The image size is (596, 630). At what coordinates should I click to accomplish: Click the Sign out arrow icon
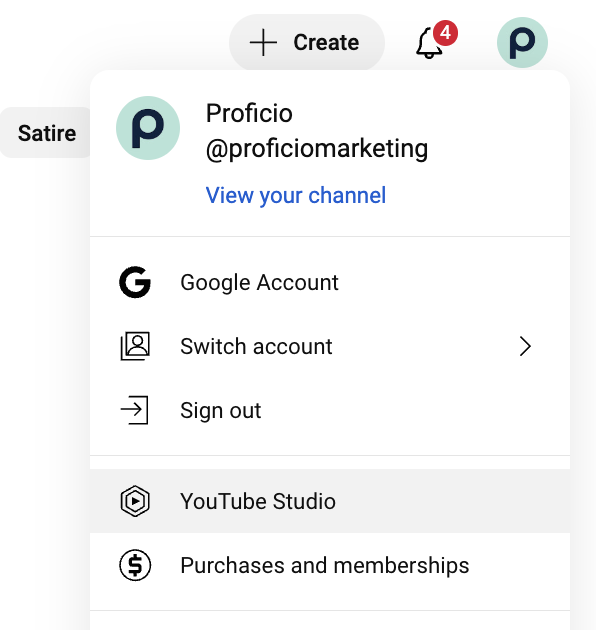pos(135,410)
